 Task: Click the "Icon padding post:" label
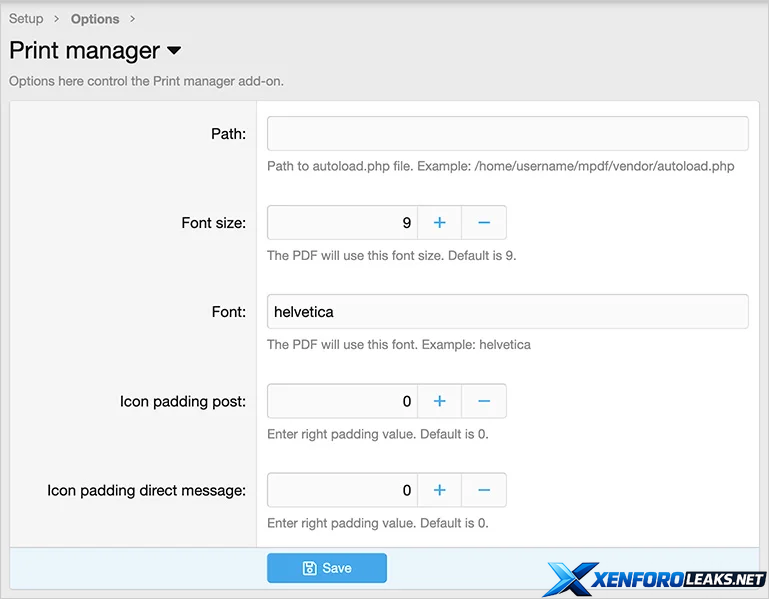[x=182, y=402]
